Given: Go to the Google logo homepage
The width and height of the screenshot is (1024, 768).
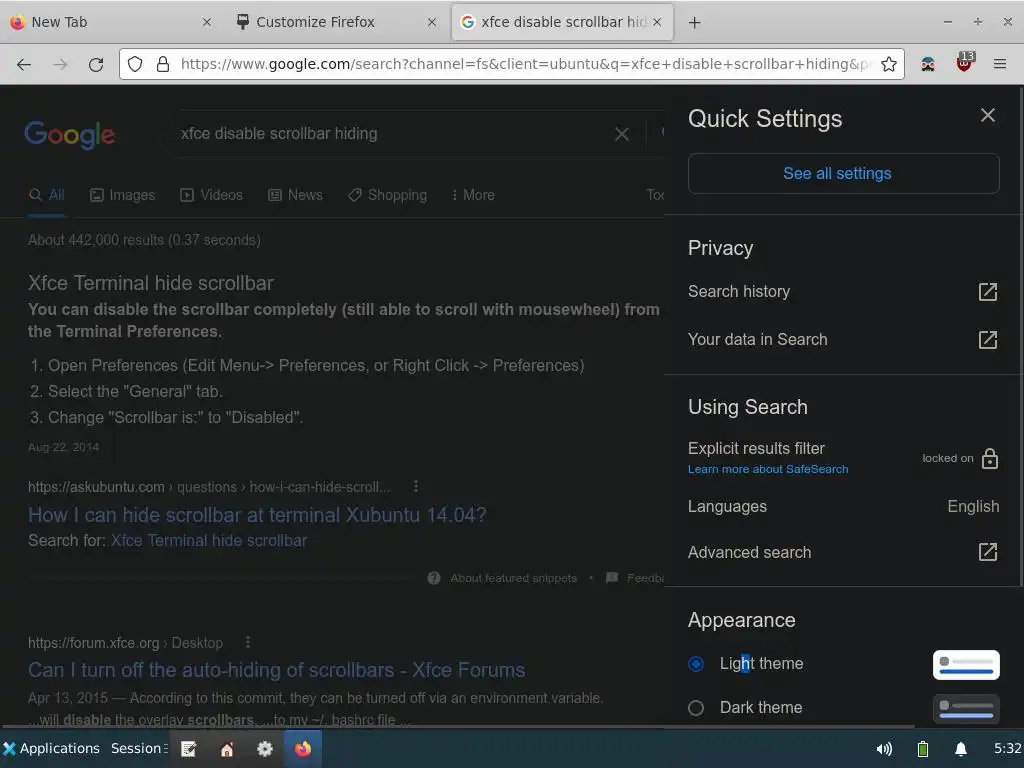Looking at the screenshot, I should coord(69,135).
